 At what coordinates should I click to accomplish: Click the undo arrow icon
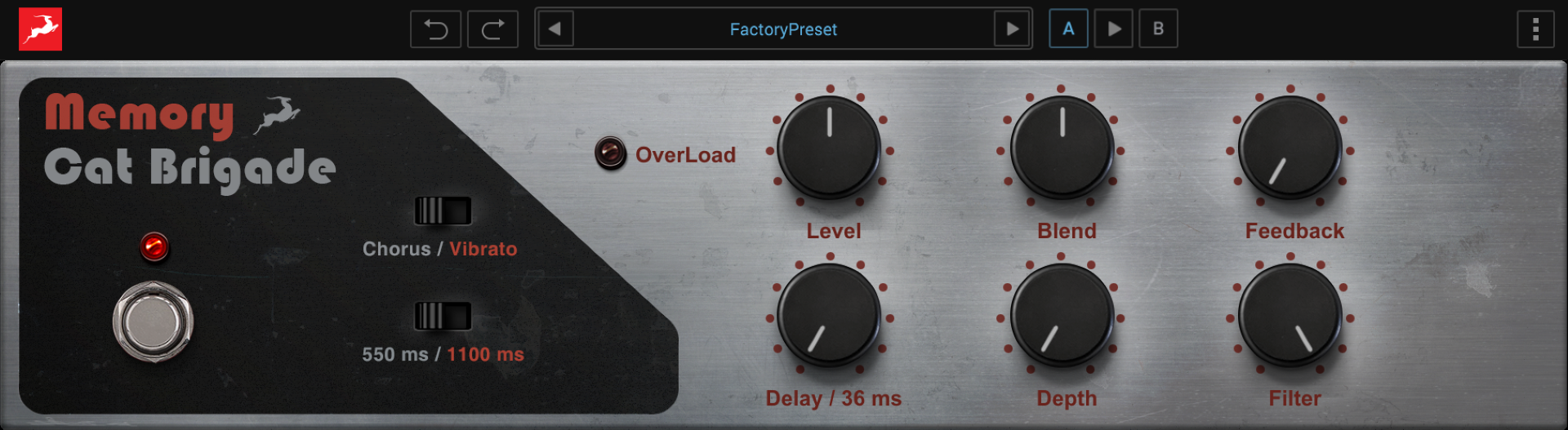coord(435,29)
